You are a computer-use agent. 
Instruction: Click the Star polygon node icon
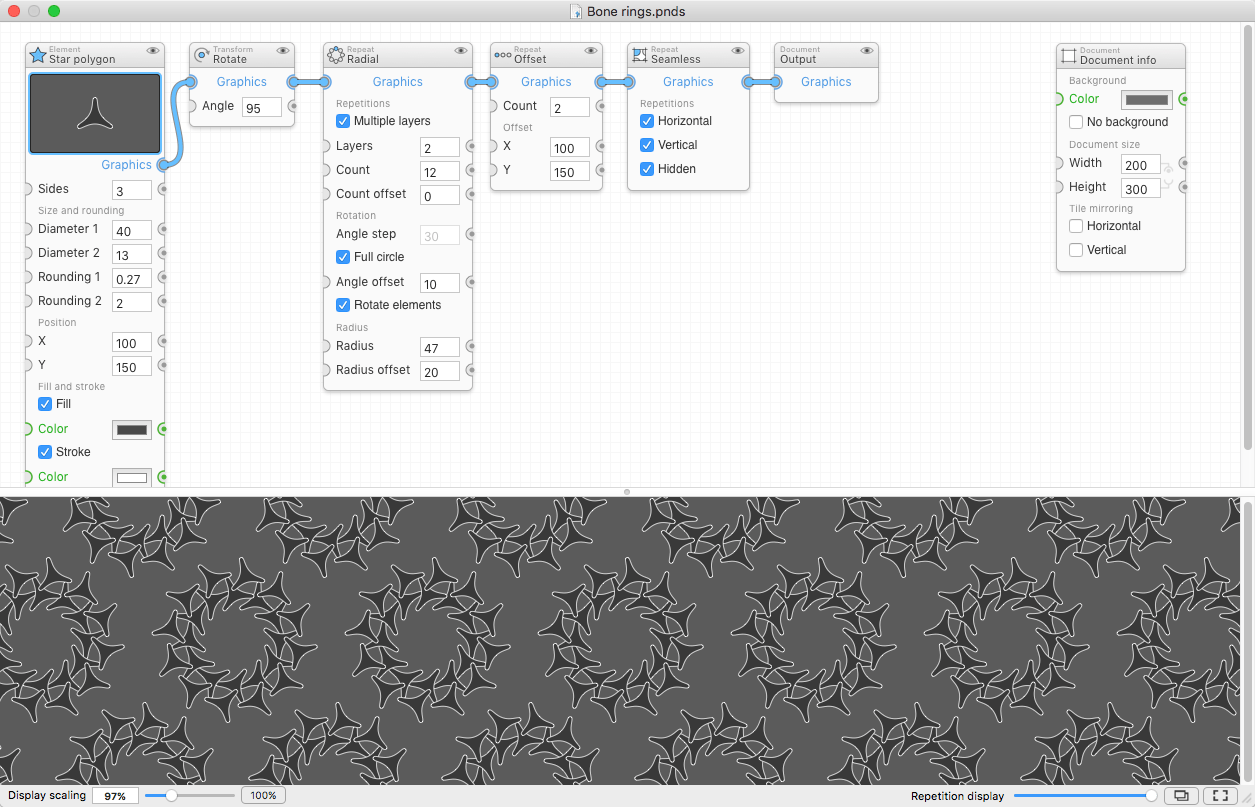pos(38,55)
